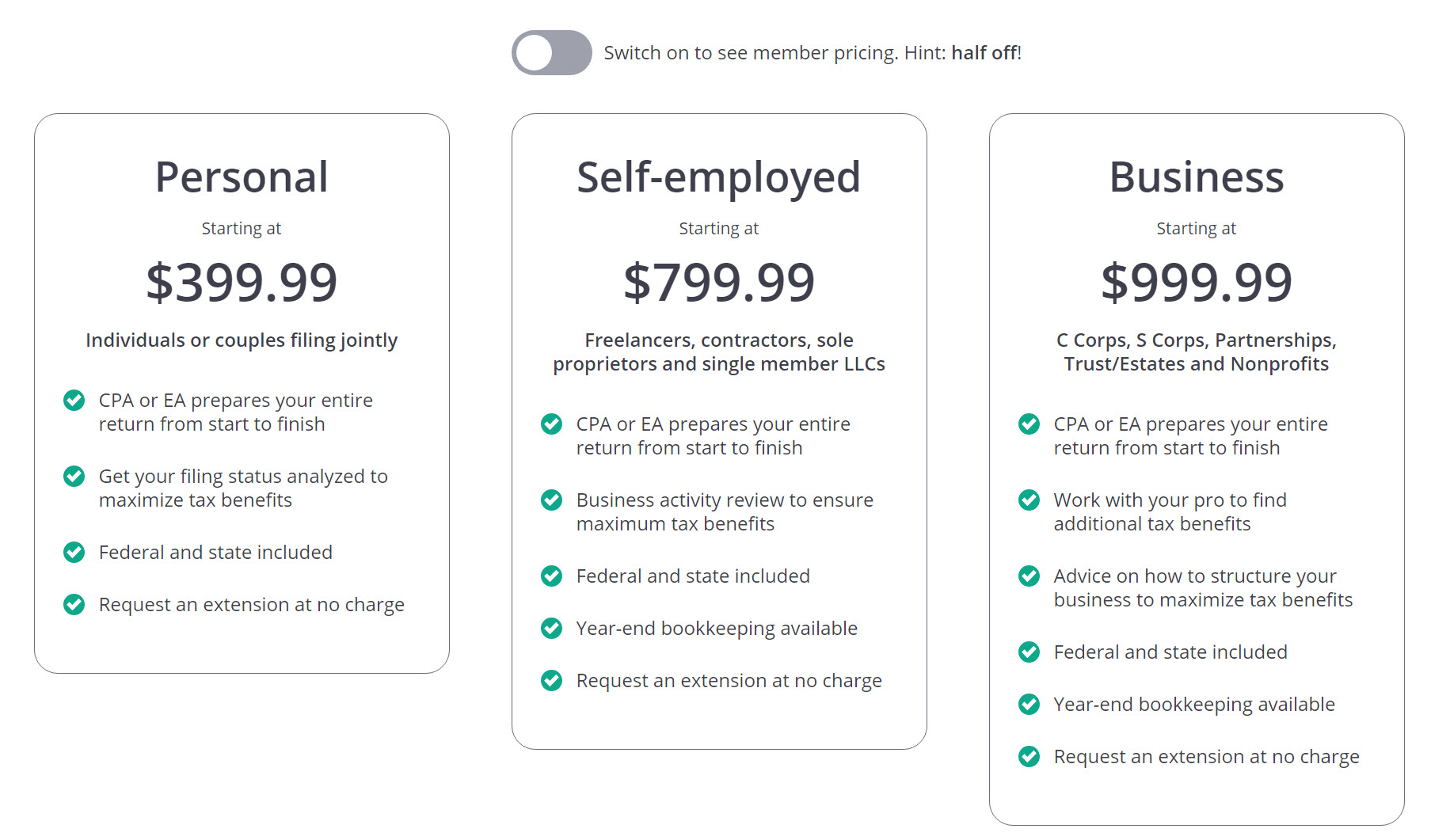Click 'Freelancers, contractors, sole proprietors' description
This screenshot has height=840, width=1450.
[x=719, y=352]
